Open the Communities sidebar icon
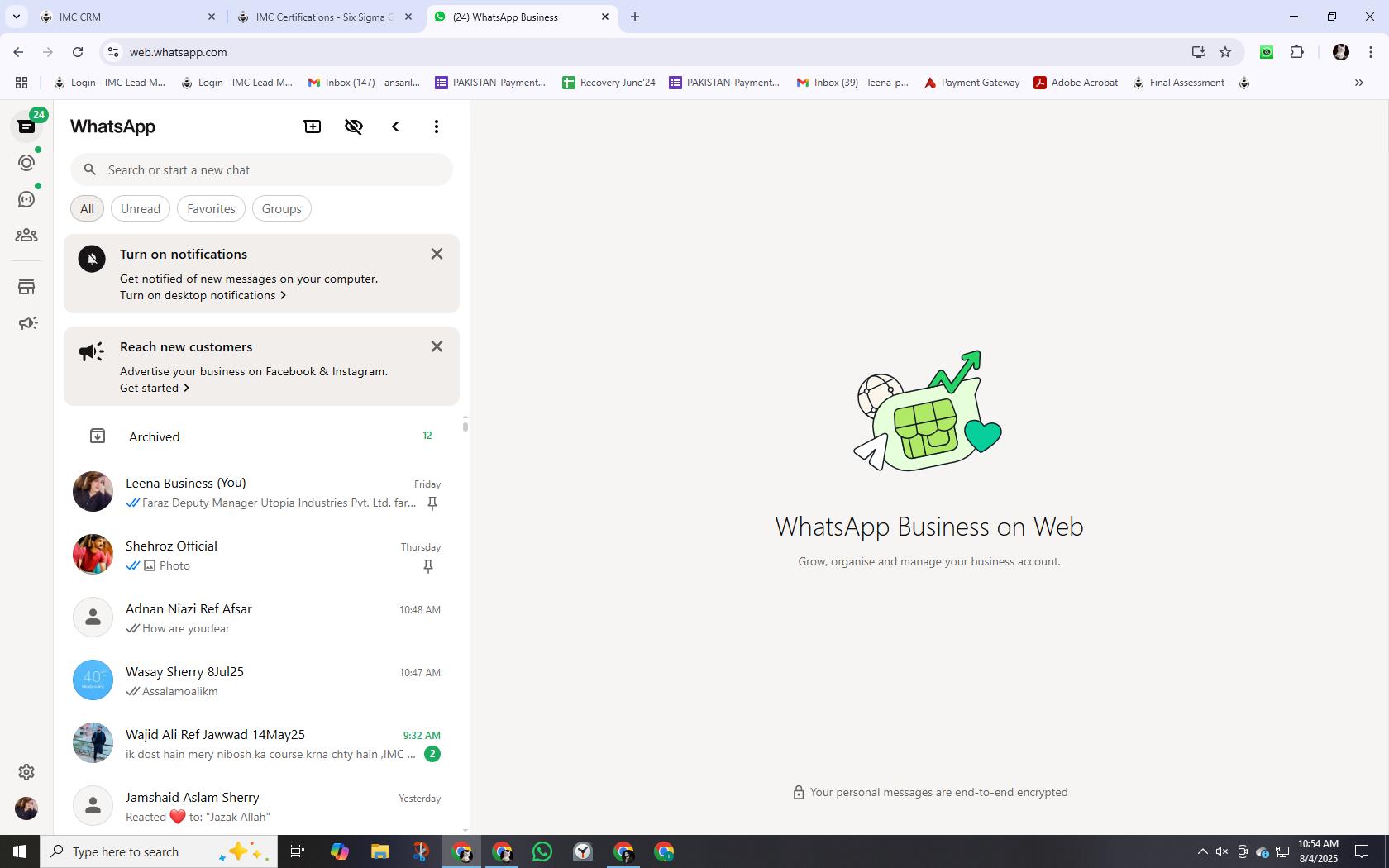The image size is (1389, 868). (26, 236)
